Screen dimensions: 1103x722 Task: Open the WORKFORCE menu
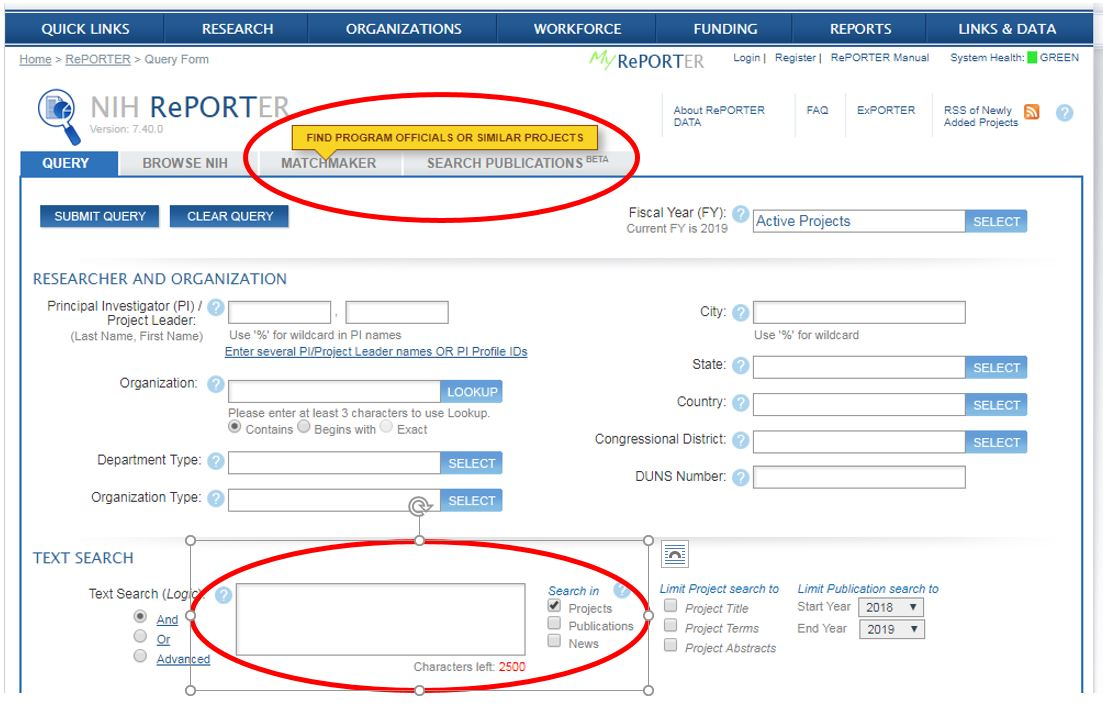[x=577, y=29]
